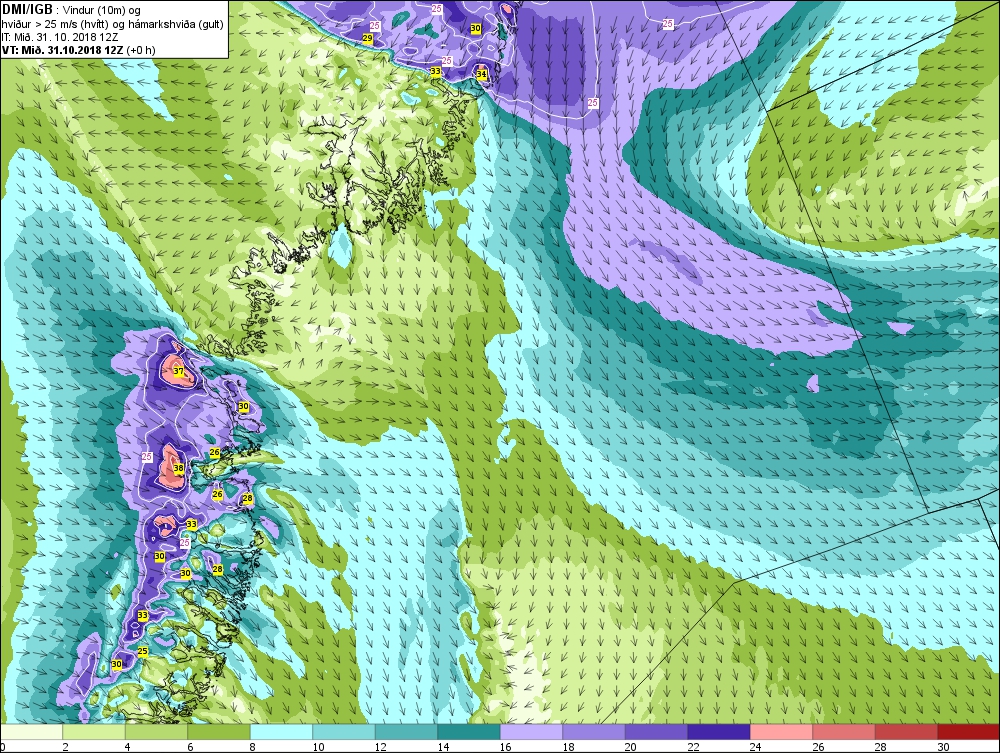Click the yellow gust label 38

point(179,468)
